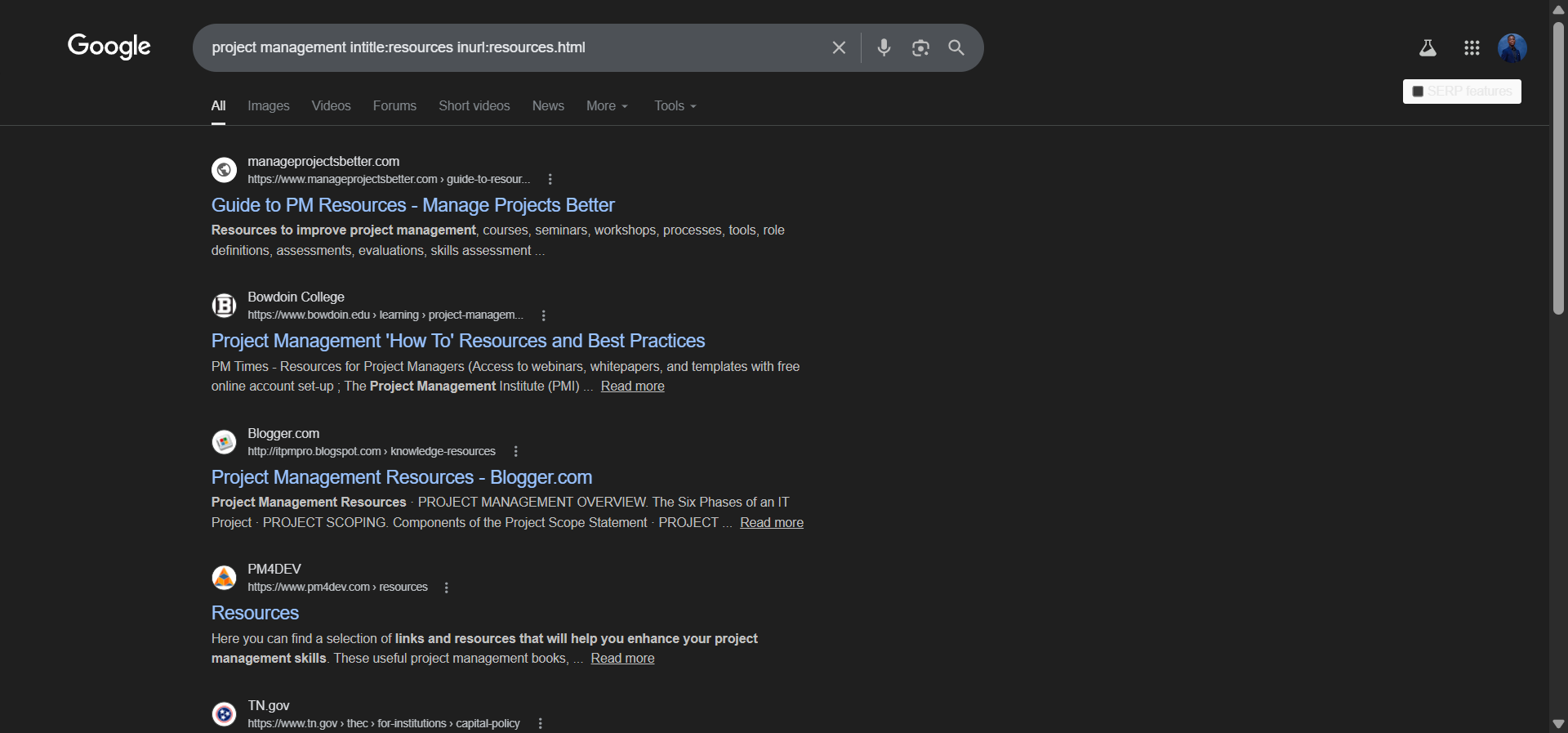The image size is (1568, 733).
Task: Click the site name Blogger.com
Action: [283, 434]
